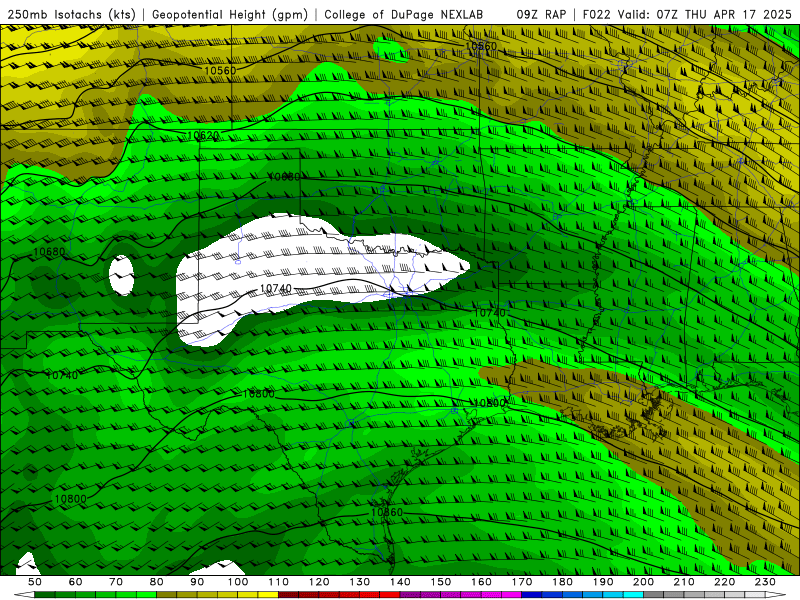Click the 80 value on the color scale
The height and width of the screenshot is (600, 800).
(157, 582)
